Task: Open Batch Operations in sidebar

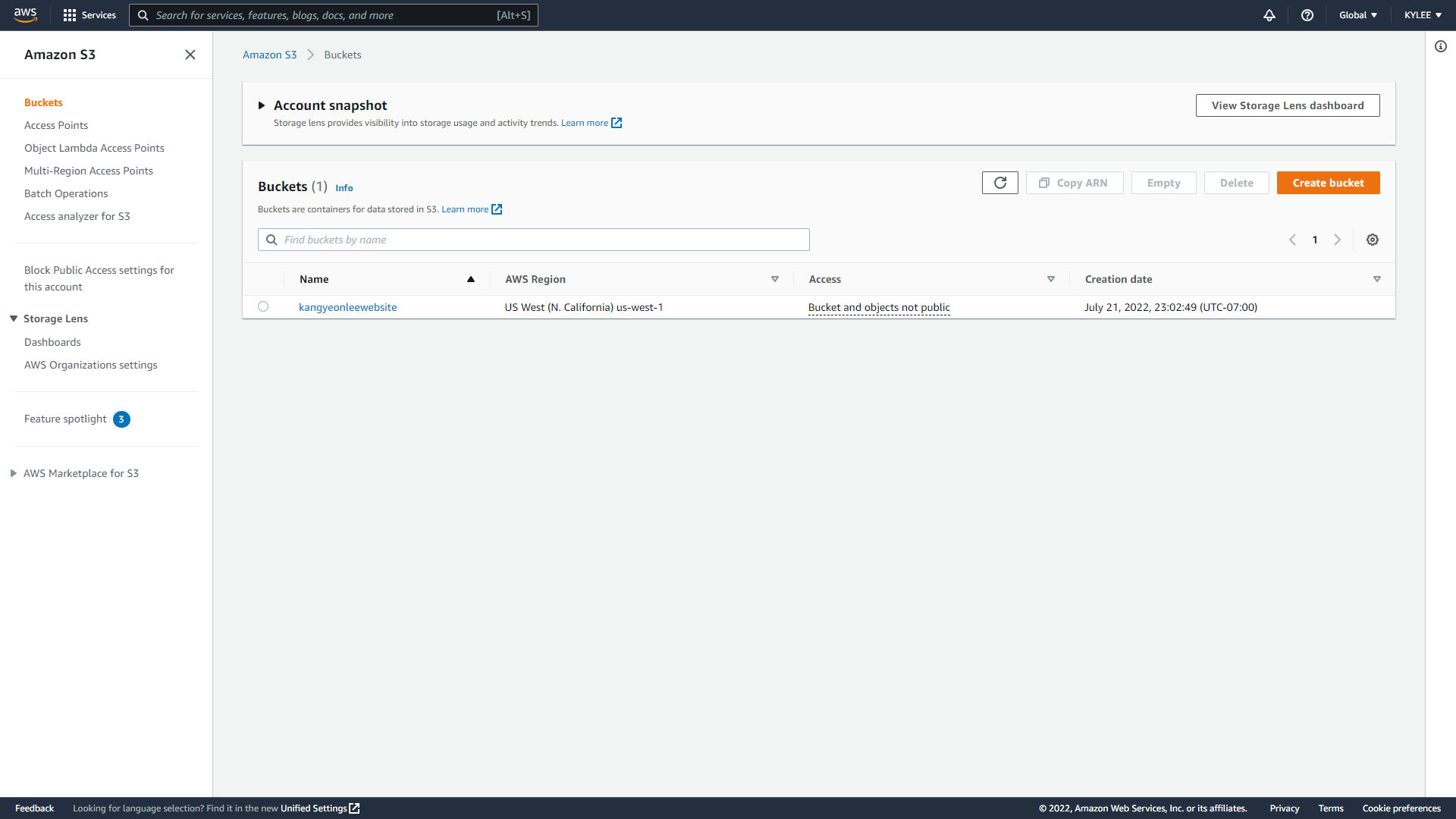Action: pos(66,193)
